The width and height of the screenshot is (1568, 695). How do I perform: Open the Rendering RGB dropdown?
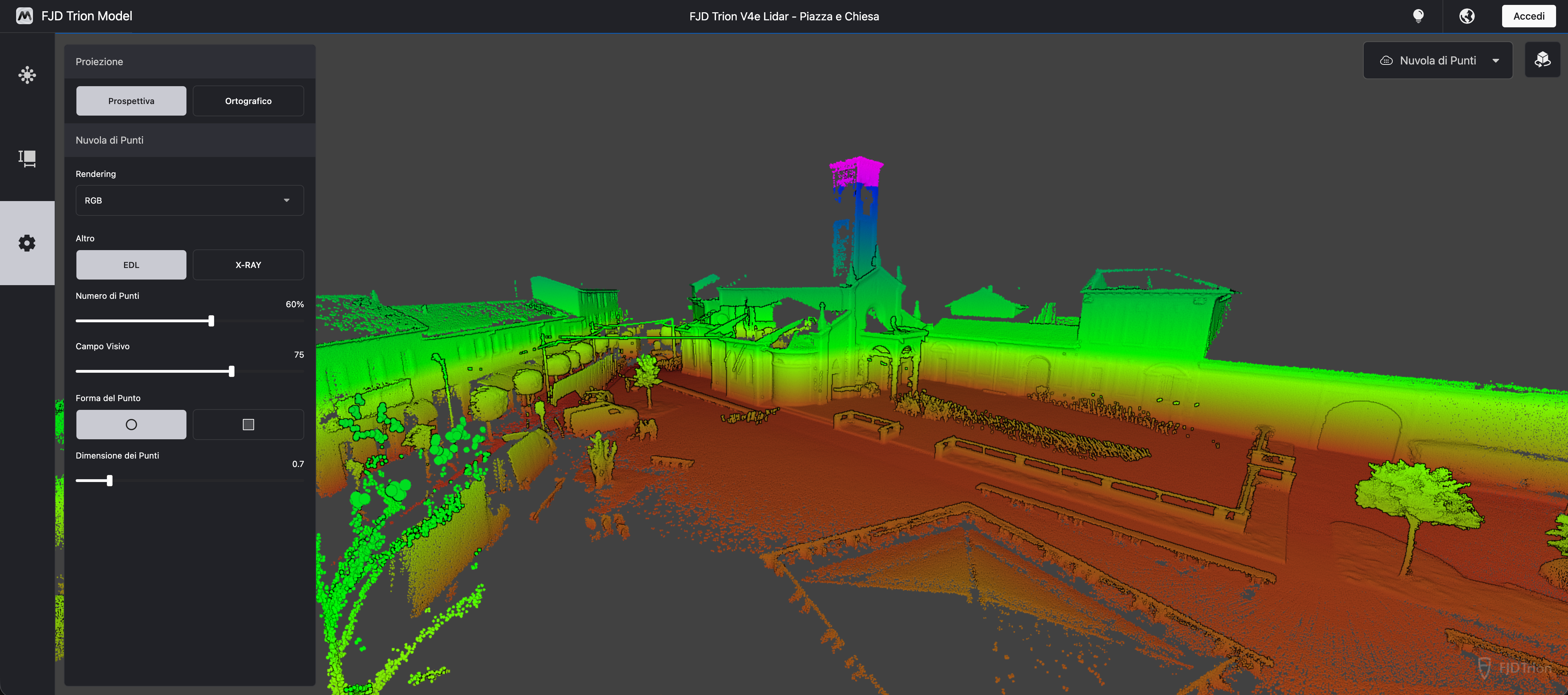click(189, 200)
